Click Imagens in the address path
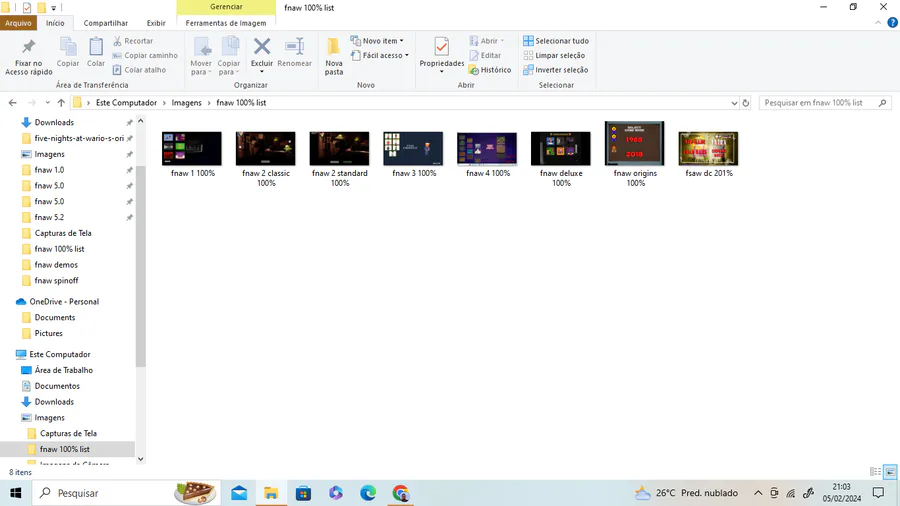Viewport: 900px width, 506px height. (187, 103)
